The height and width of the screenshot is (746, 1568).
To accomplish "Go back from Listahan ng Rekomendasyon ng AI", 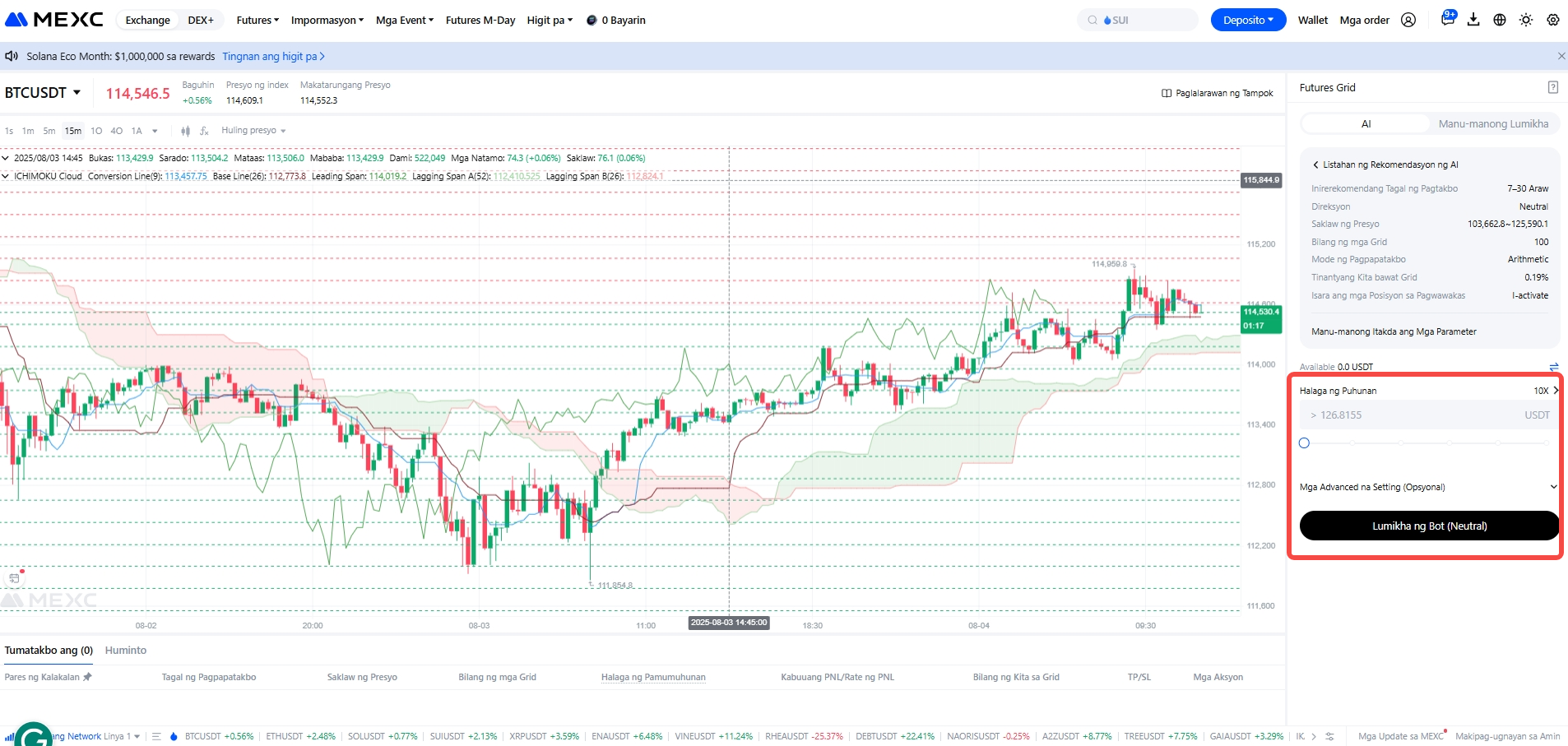I will pyautogui.click(x=1315, y=164).
